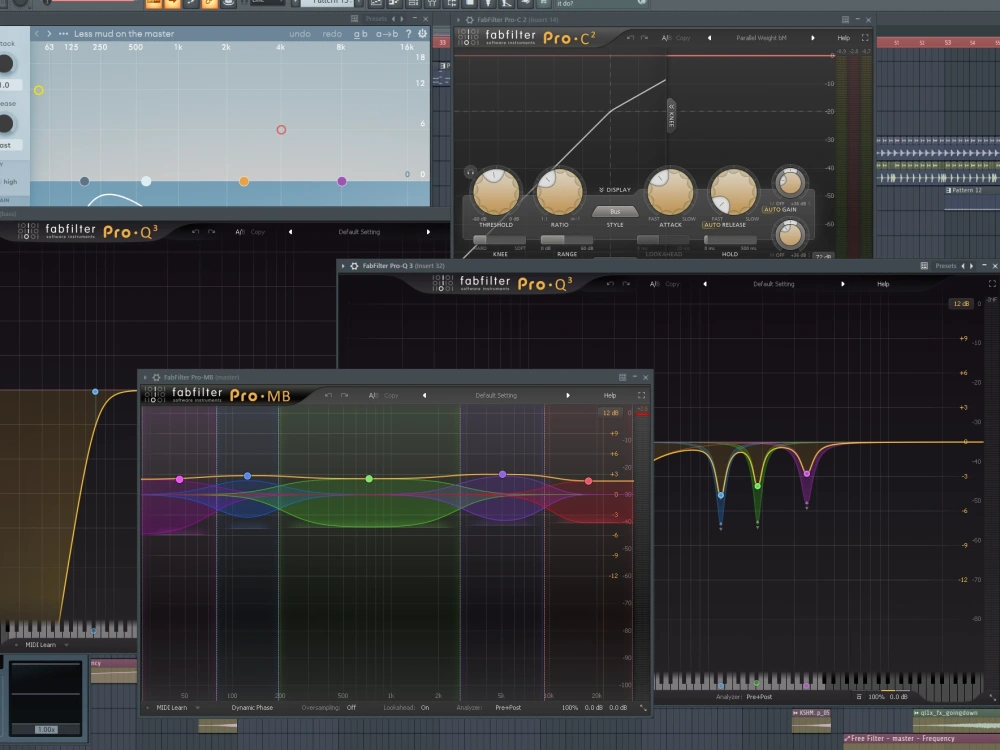Viewport: 1000px width, 750px height.
Task: Click the Ratio knob in Pro-C 2
Action: coord(559,191)
